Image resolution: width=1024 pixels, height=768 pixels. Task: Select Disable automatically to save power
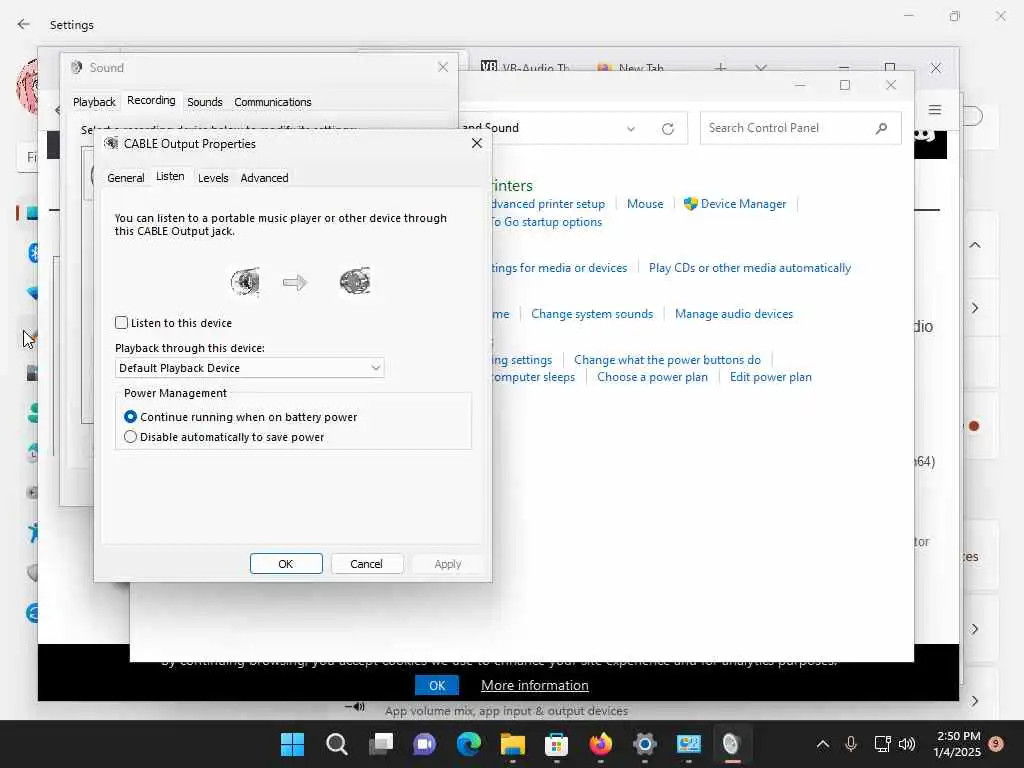(x=130, y=437)
